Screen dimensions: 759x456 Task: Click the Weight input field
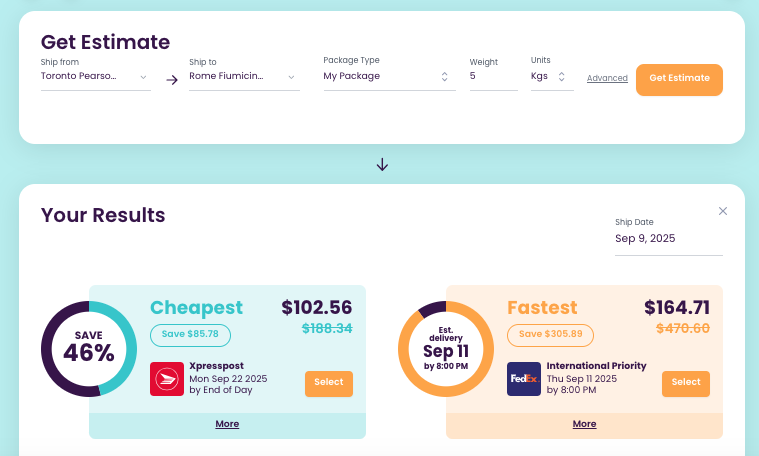coord(492,76)
